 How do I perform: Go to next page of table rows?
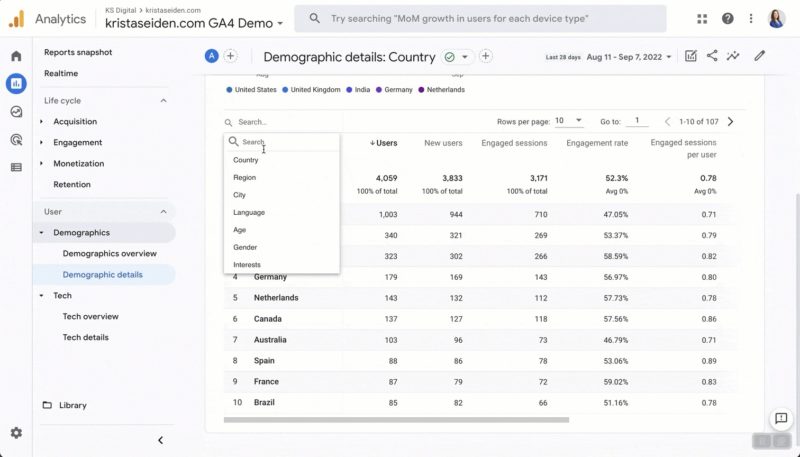click(x=731, y=122)
